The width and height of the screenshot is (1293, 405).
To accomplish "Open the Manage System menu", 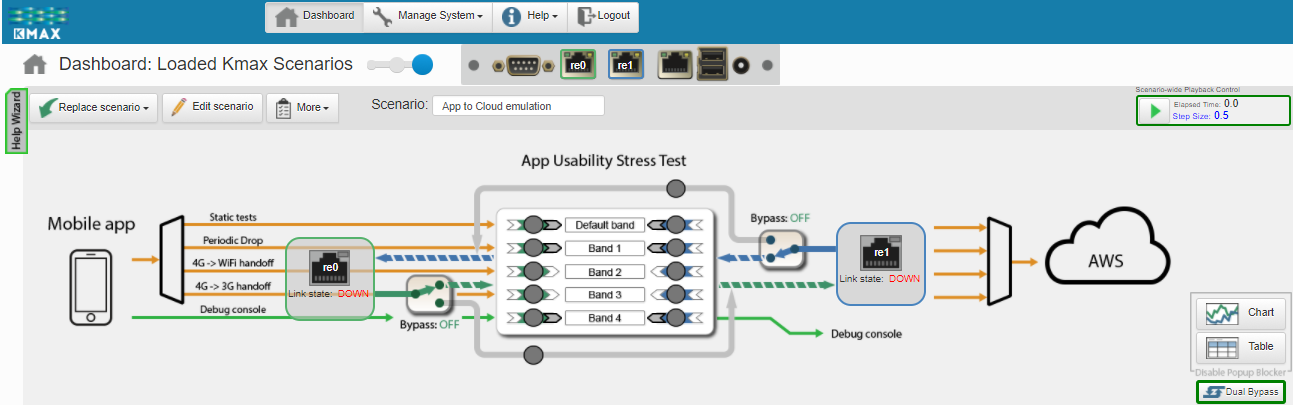I will [x=428, y=16].
